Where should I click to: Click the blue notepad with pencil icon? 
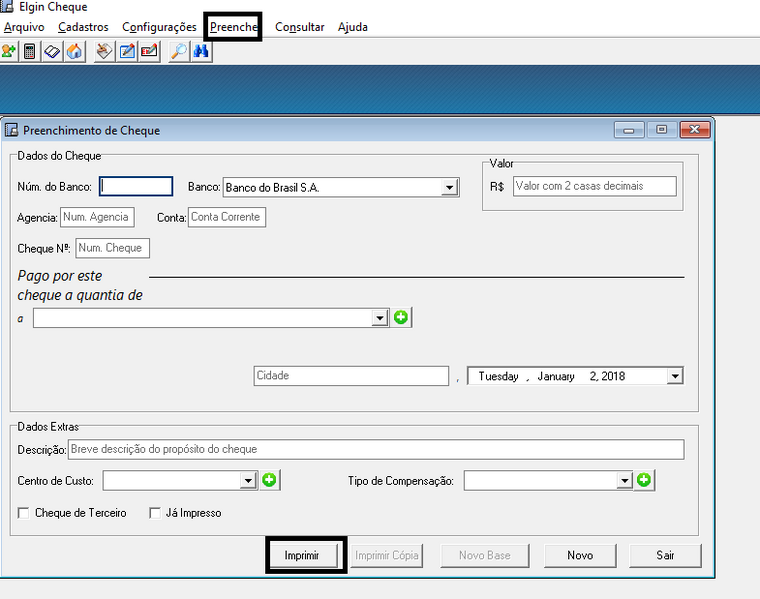pos(127,52)
